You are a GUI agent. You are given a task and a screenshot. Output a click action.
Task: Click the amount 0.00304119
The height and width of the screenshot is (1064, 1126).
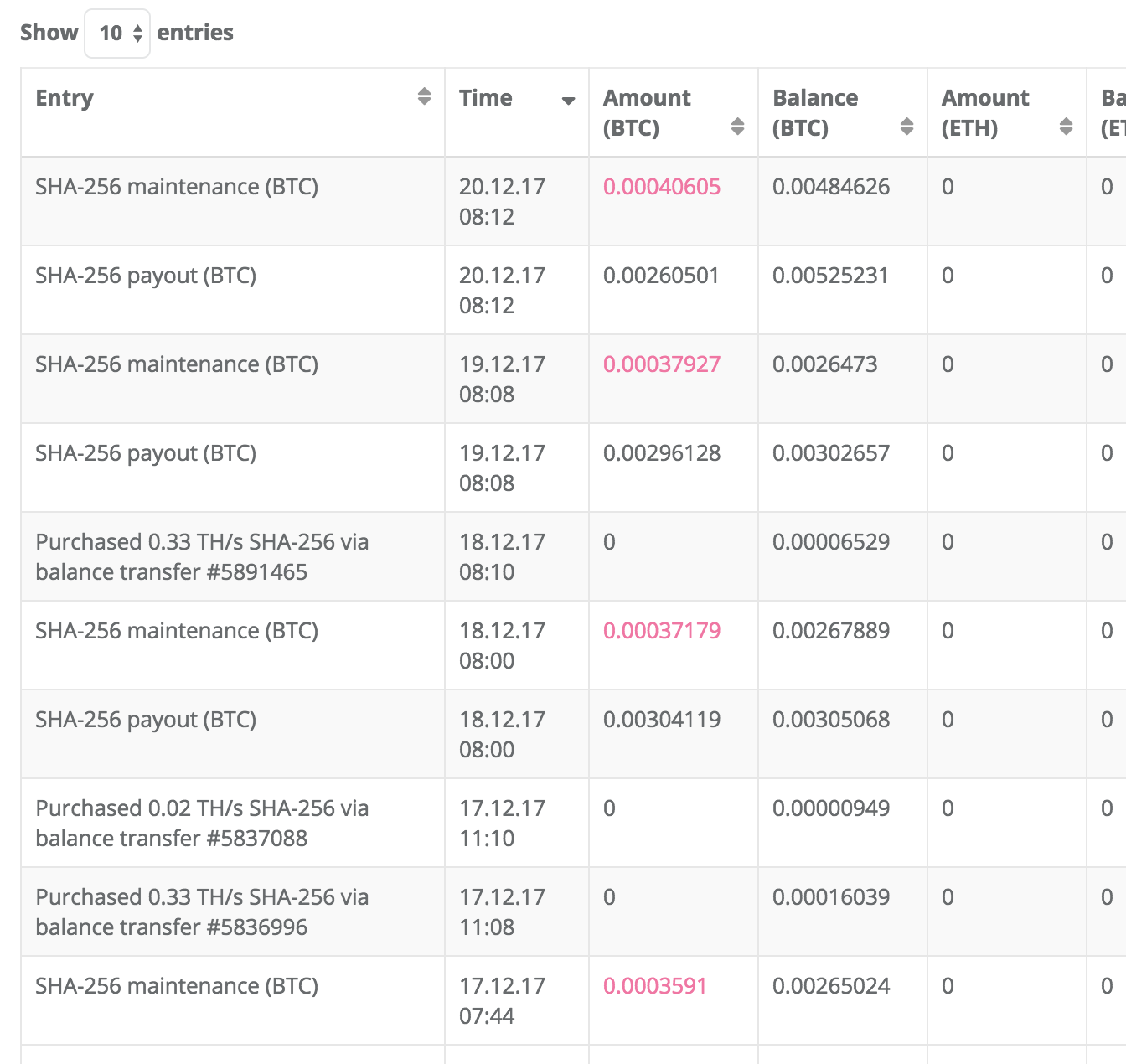tap(662, 720)
